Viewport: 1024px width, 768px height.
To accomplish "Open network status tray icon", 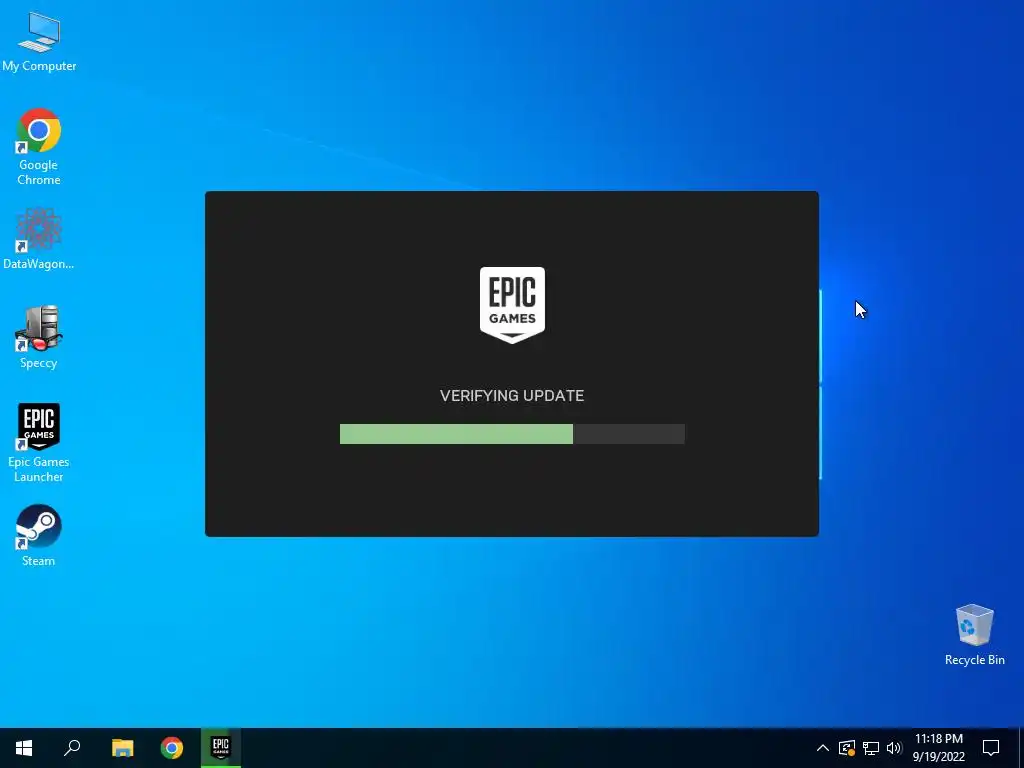I will (871, 748).
